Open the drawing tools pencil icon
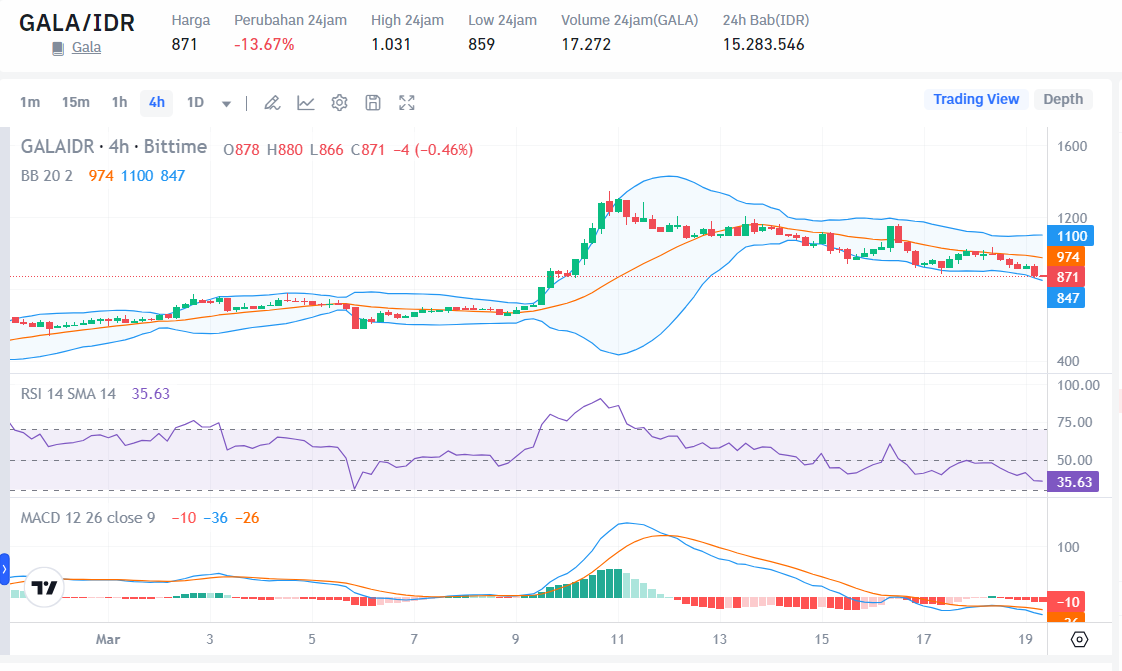 point(272,102)
